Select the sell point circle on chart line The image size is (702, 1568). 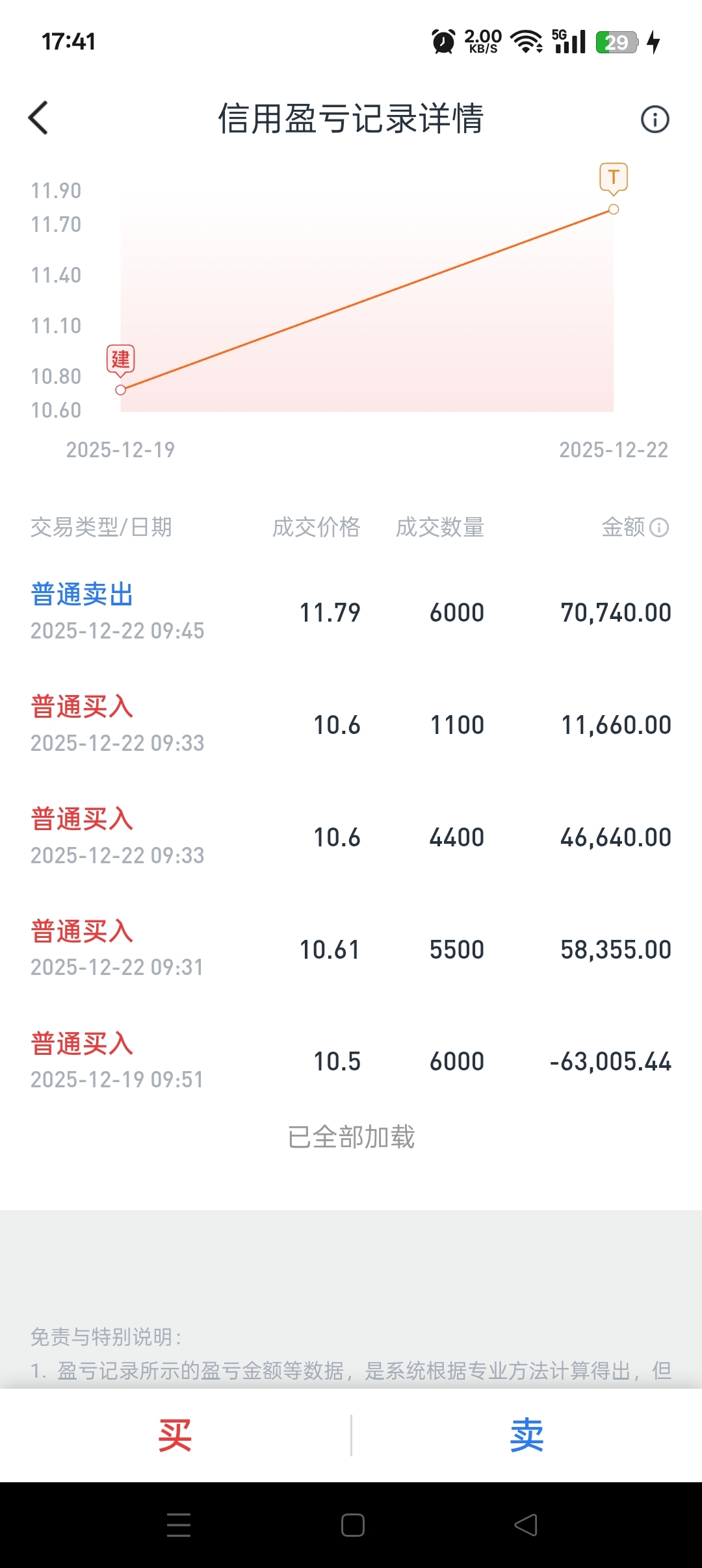(614, 209)
